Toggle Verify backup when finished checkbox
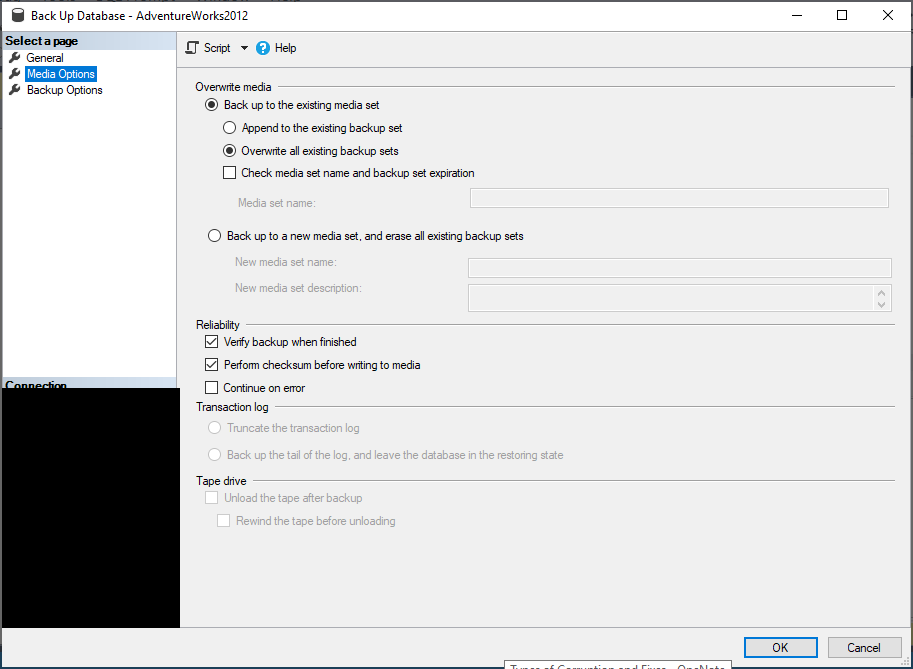Screen dimensions: 913x669 coord(211,342)
